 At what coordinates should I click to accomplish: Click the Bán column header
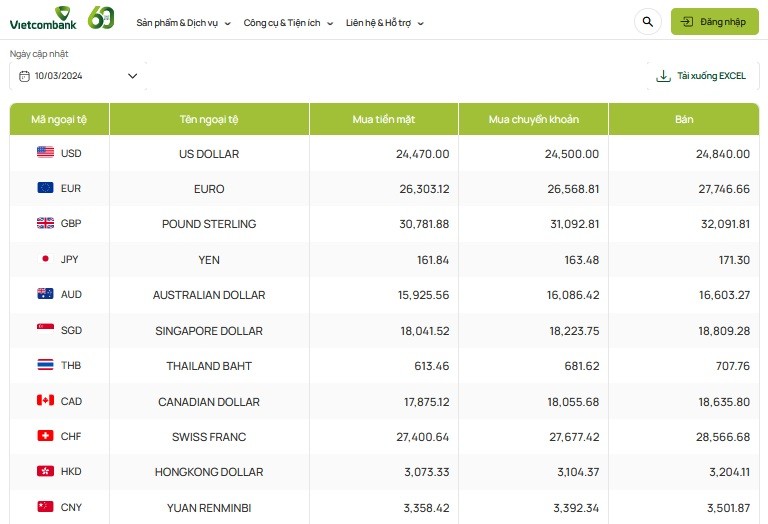(x=683, y=119)
